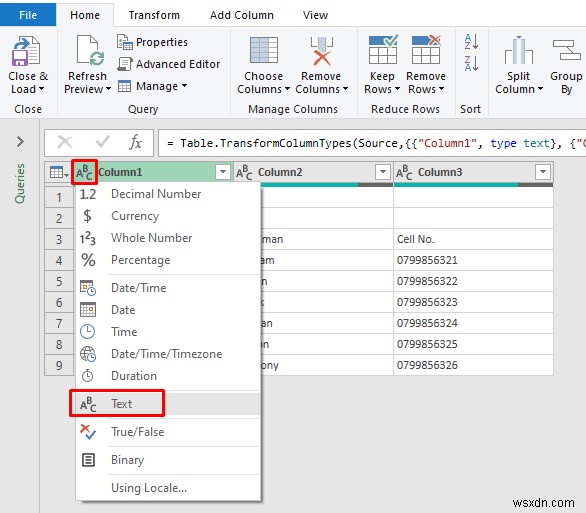Open the Keep Rows dropdown arrow
This screenshot has height=513, width=586.
[x=397, y=89]
